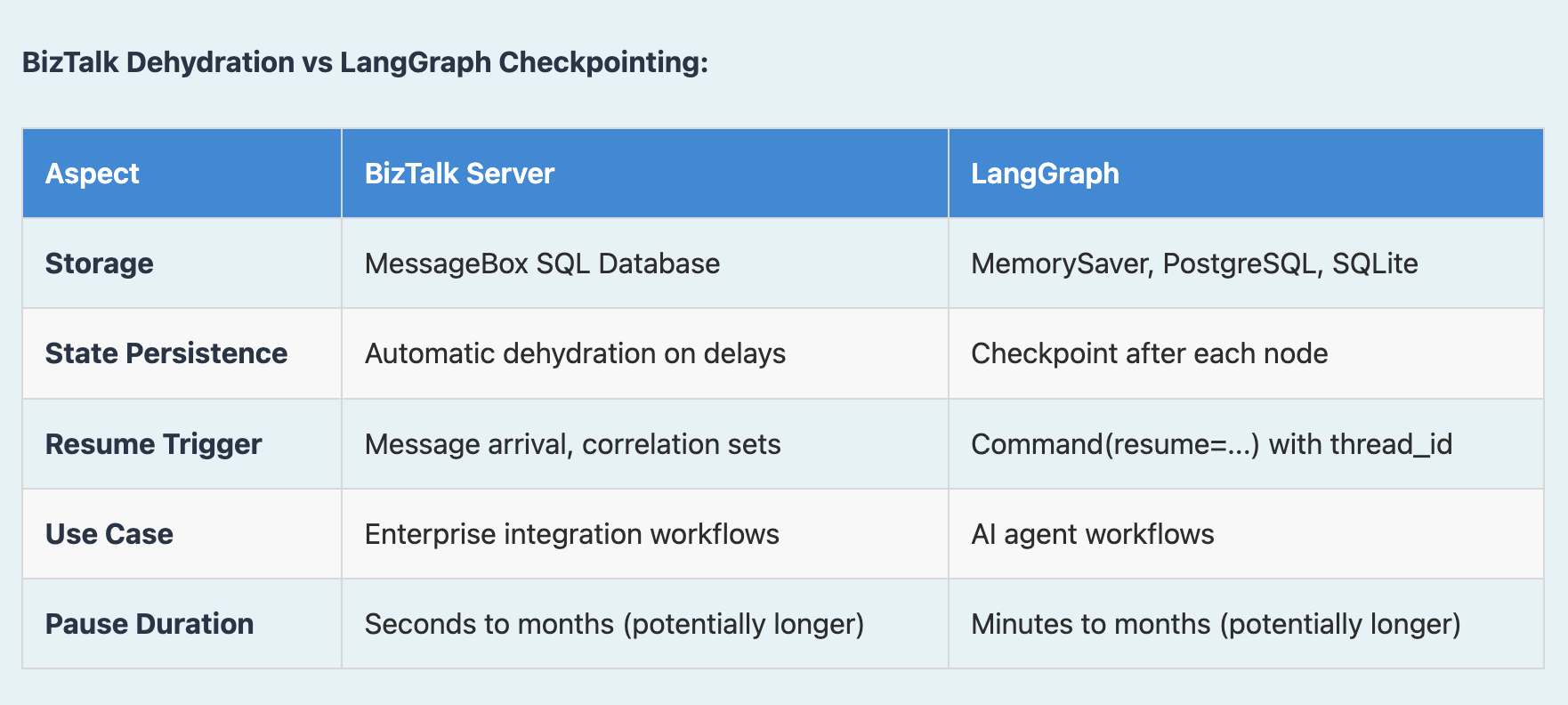The width and height of the screenshot is (1568, 705).
Task: Click the 'MessageBox SQL Database' cell
Action: (645, 263)
